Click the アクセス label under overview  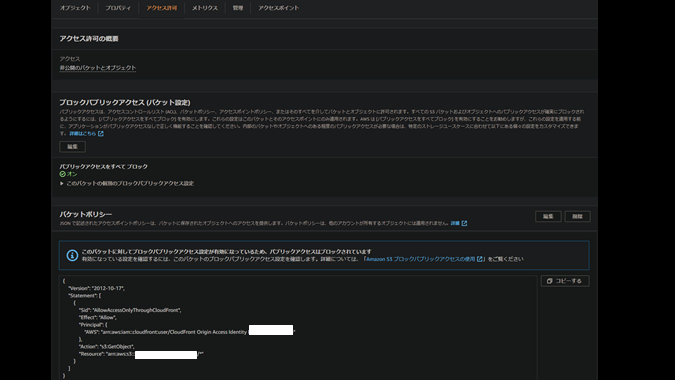point(70,59)
